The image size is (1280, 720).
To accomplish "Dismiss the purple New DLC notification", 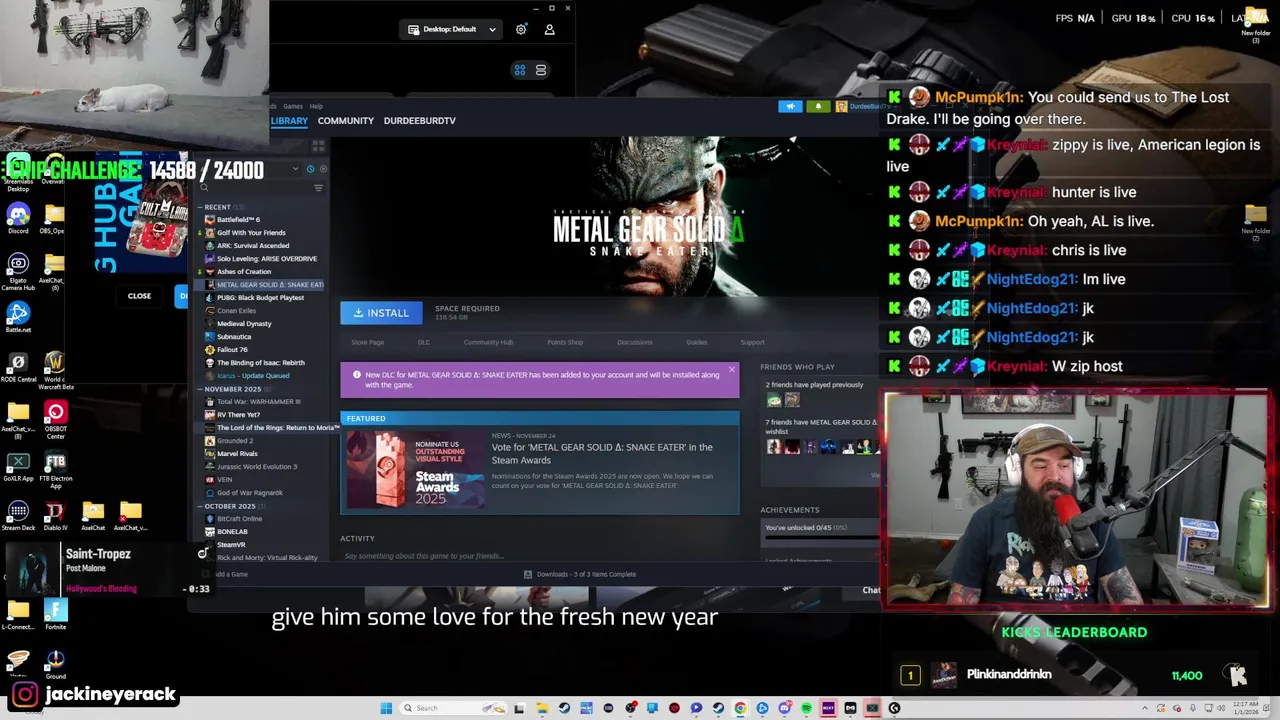I will [731, 371].
